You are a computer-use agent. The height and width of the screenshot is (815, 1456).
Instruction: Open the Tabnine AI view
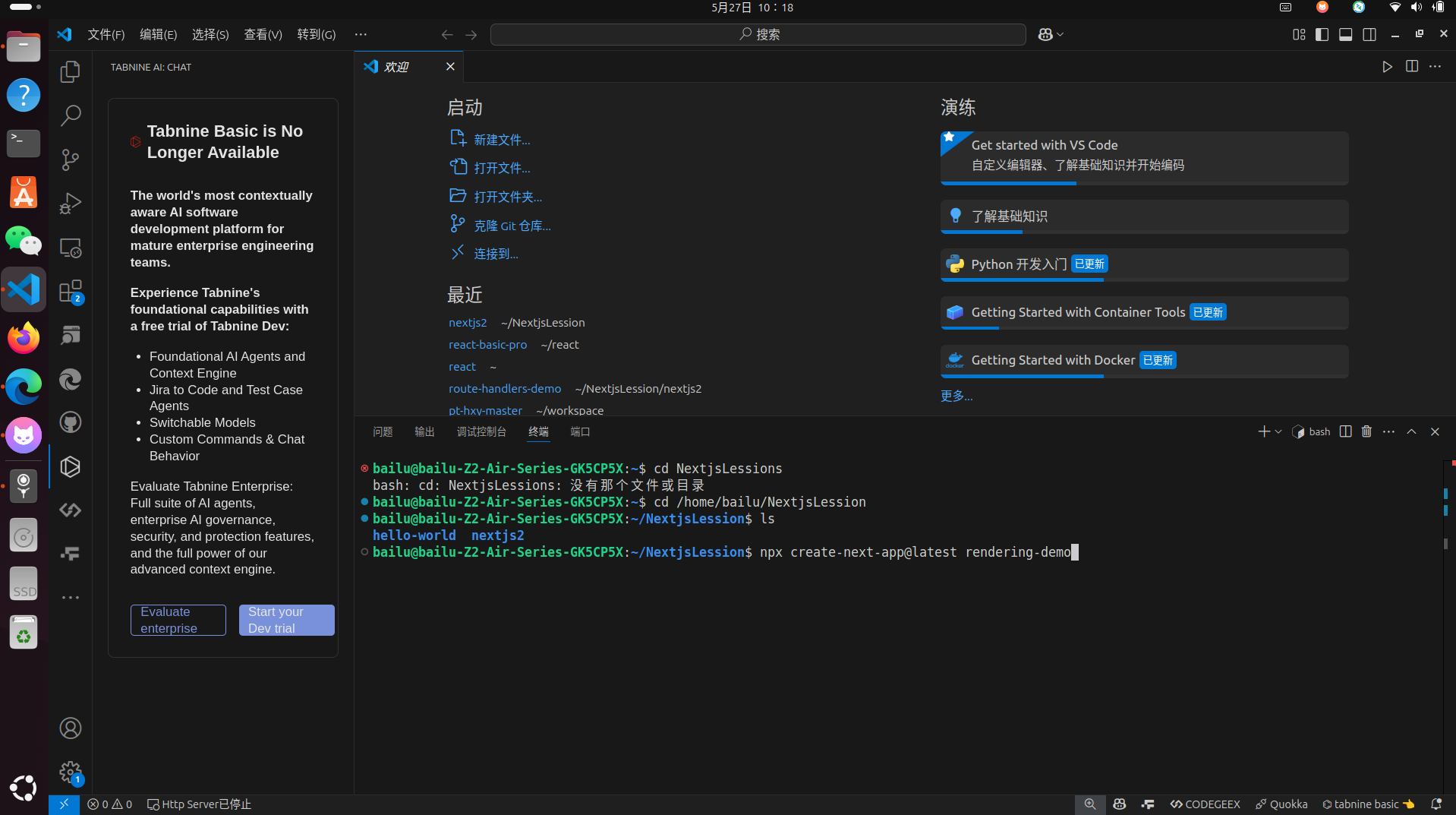(x=71, y=466)
